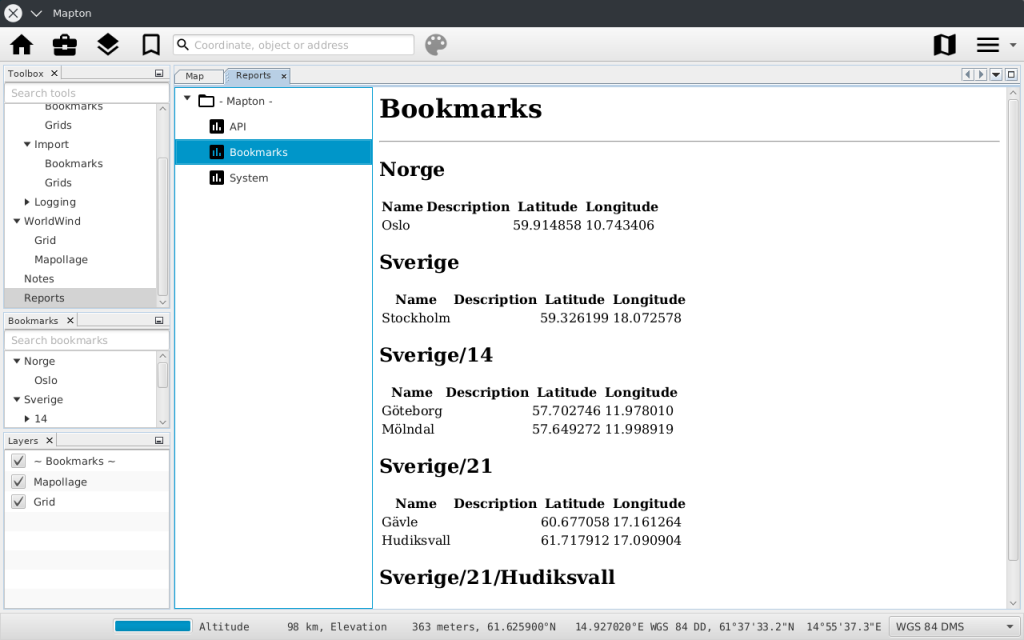The width and height of the screenshot is (1024, 640).
Task: Select the map icon at top right
Action: [944, 44]
